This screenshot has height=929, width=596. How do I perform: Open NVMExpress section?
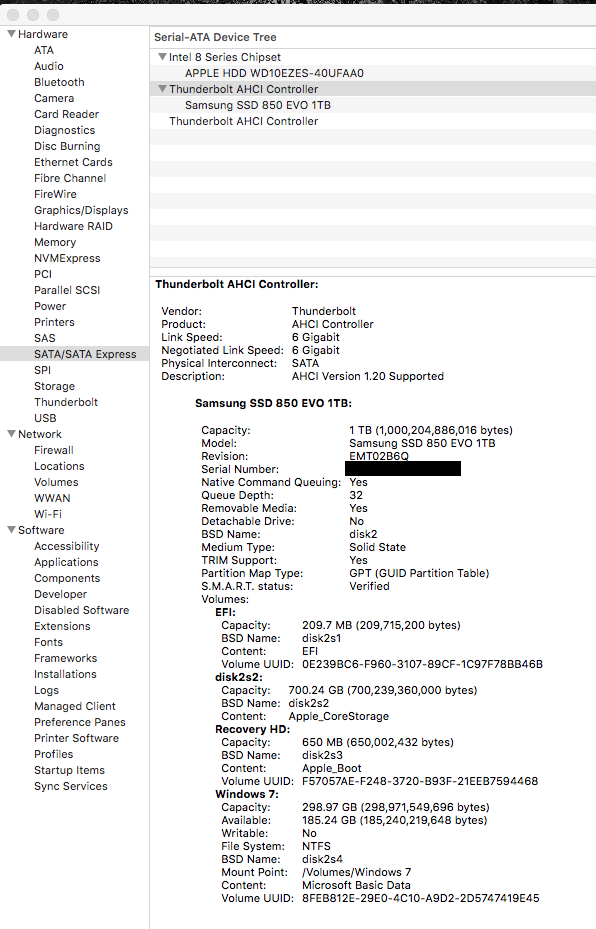point(67,258)
